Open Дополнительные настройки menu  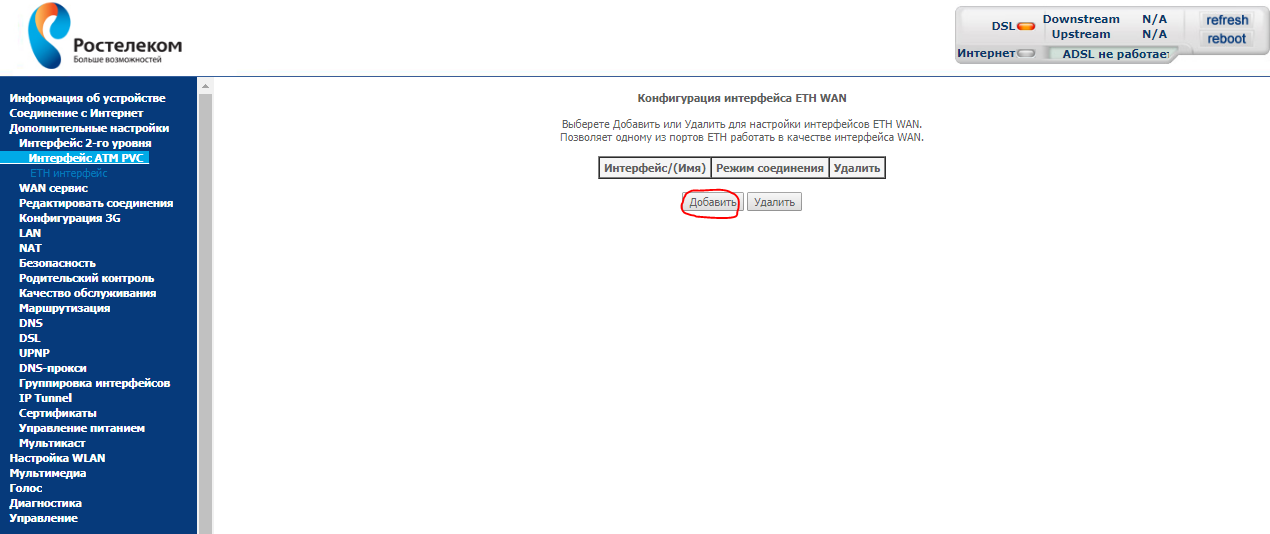point(89,128)
